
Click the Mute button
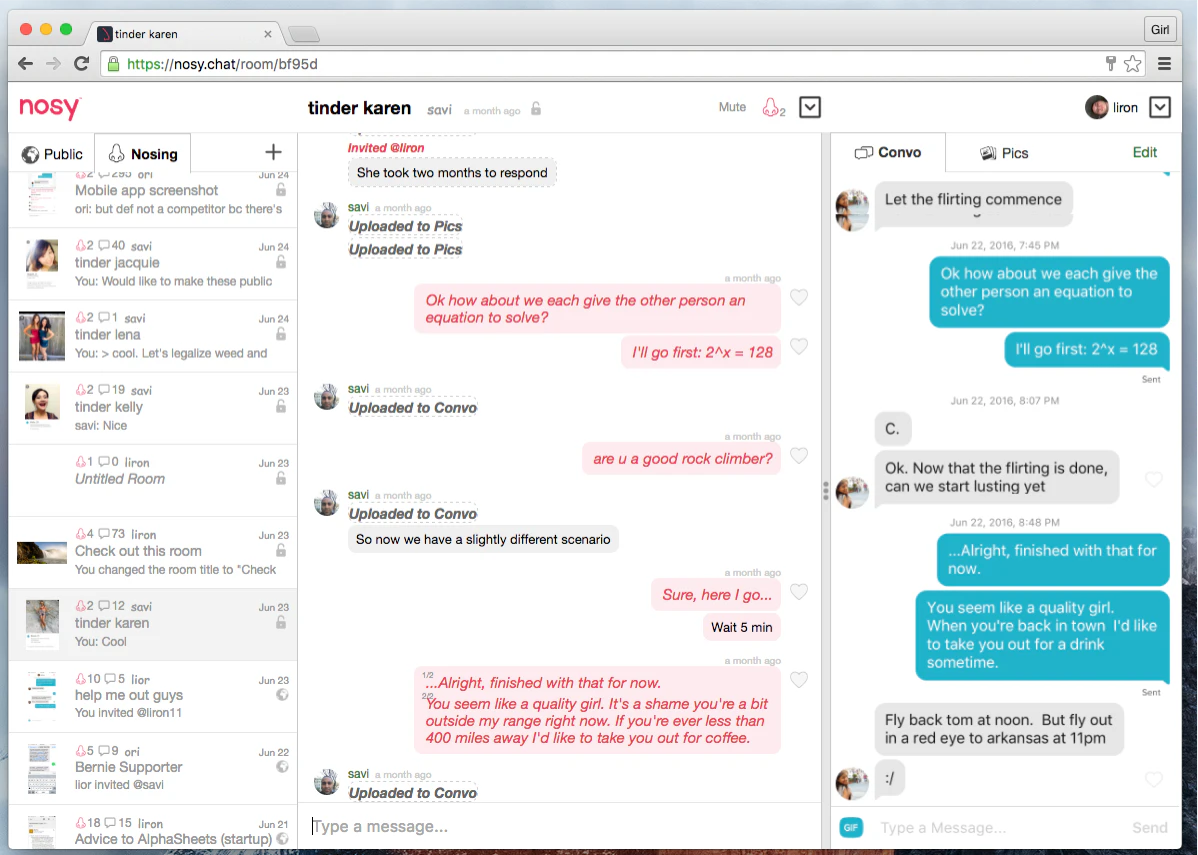click(x=732, y=108)
